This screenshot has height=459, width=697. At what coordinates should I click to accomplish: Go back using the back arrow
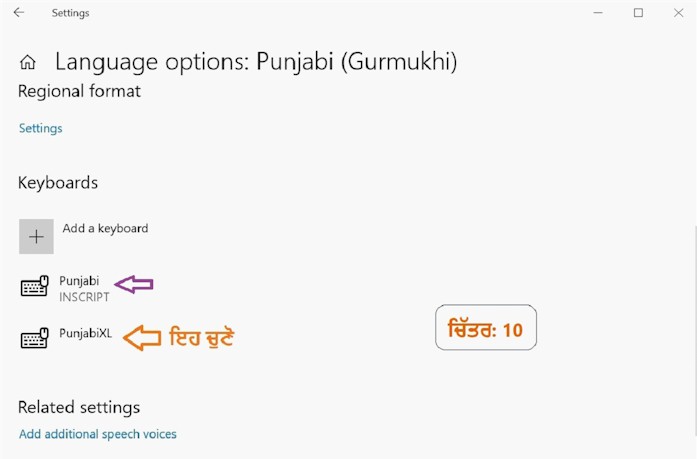[x=19, y=12]
